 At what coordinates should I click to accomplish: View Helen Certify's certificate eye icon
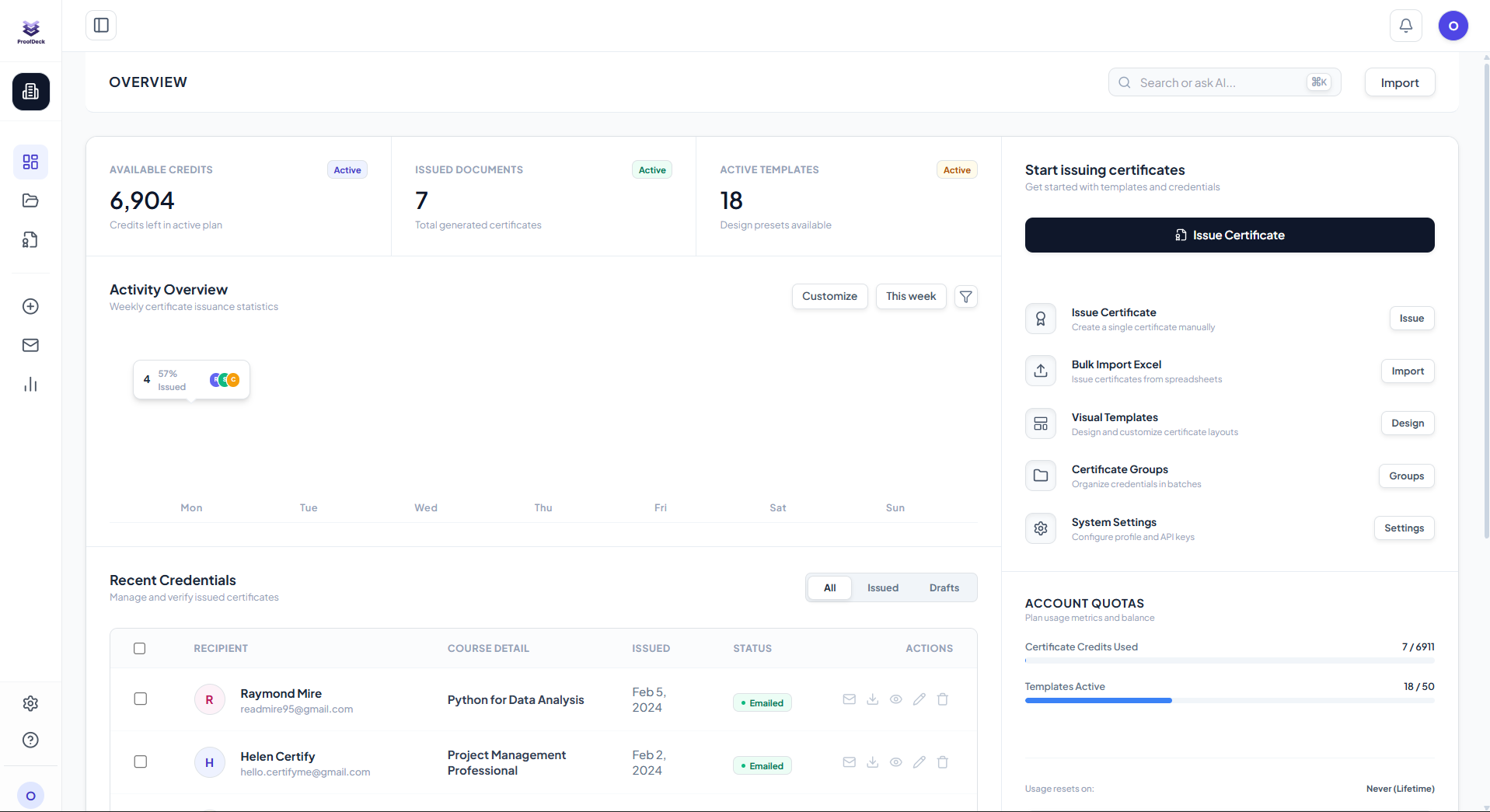click(x=896, y=762)
